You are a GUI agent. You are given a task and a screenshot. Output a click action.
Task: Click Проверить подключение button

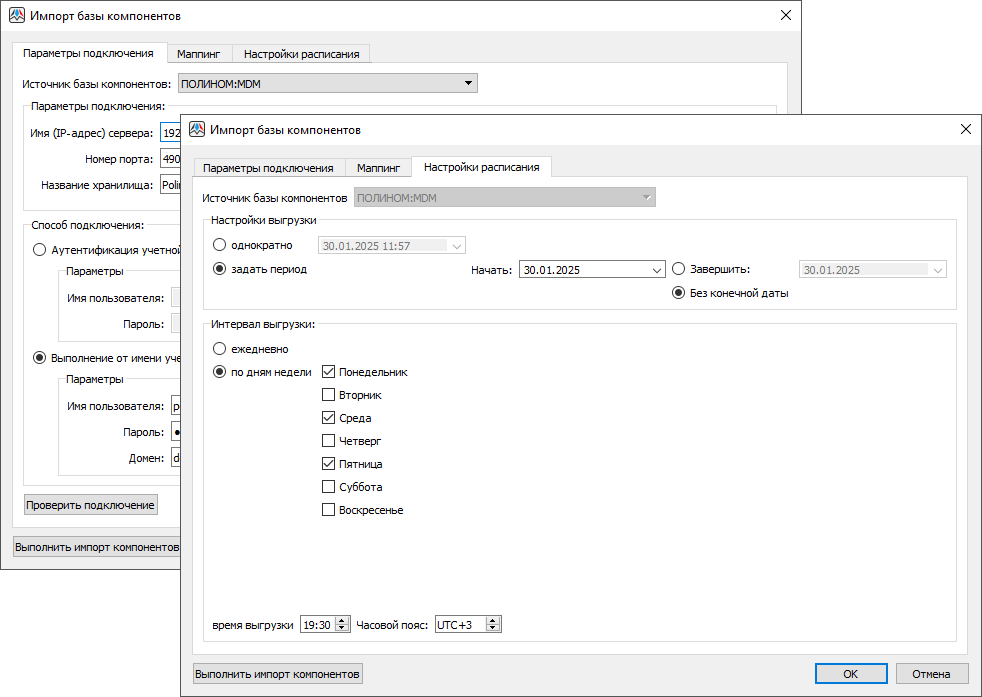click(x=91, y=505)
